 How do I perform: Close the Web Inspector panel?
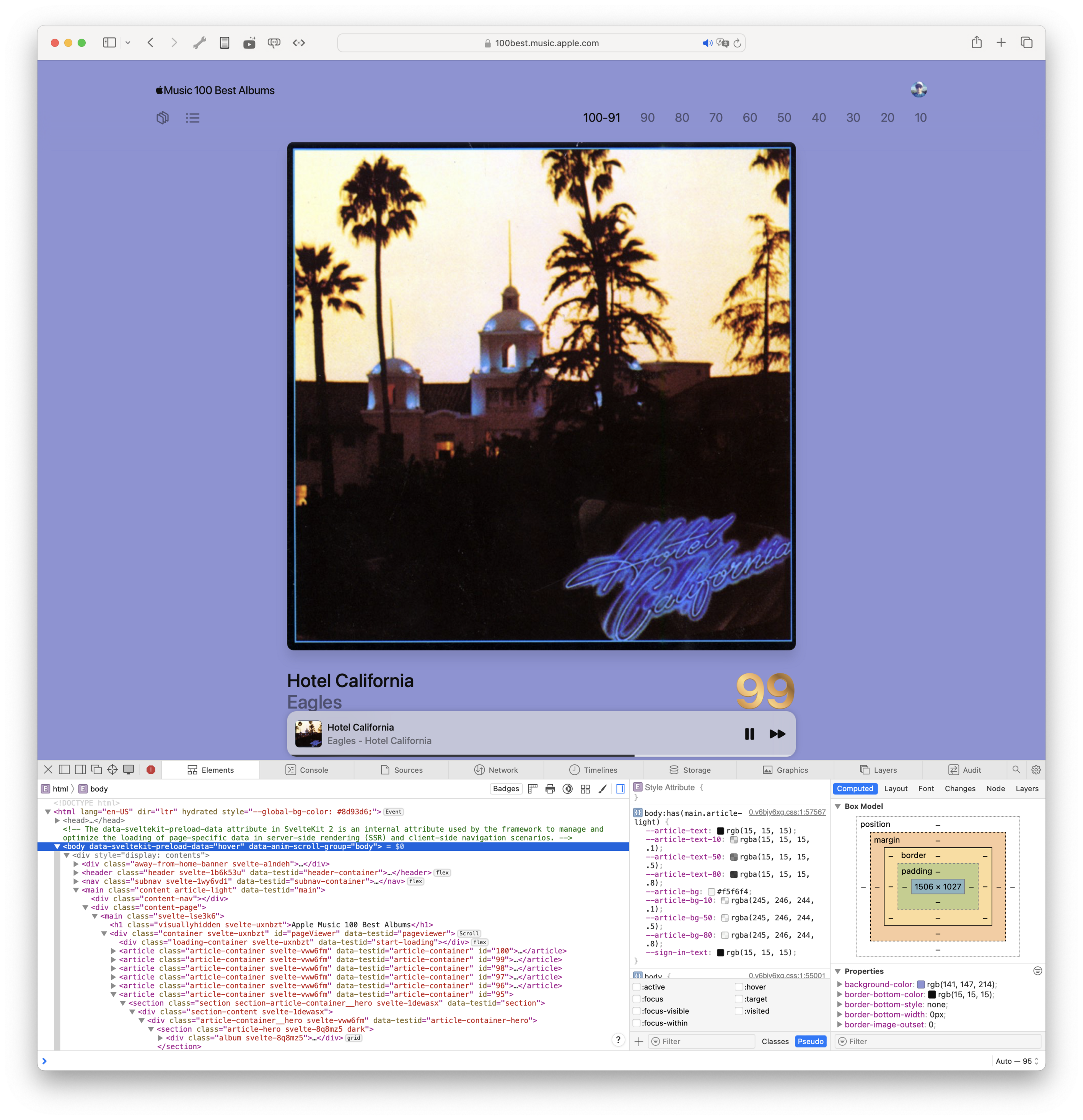click(x=48, y=770)
